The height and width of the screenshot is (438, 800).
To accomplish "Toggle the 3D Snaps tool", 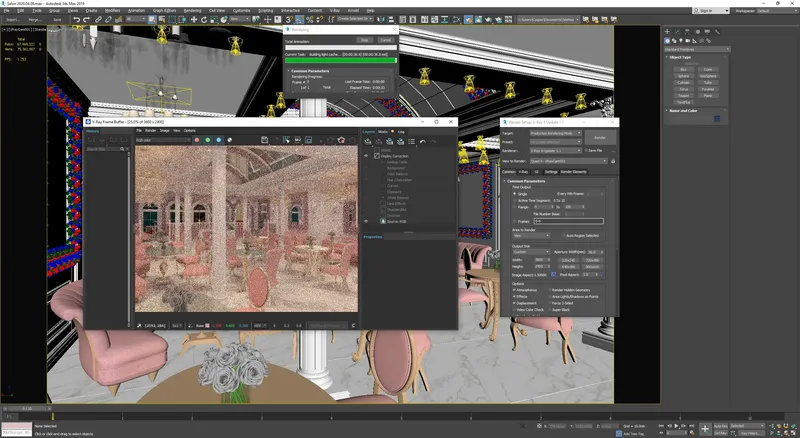I will [289, 19].
